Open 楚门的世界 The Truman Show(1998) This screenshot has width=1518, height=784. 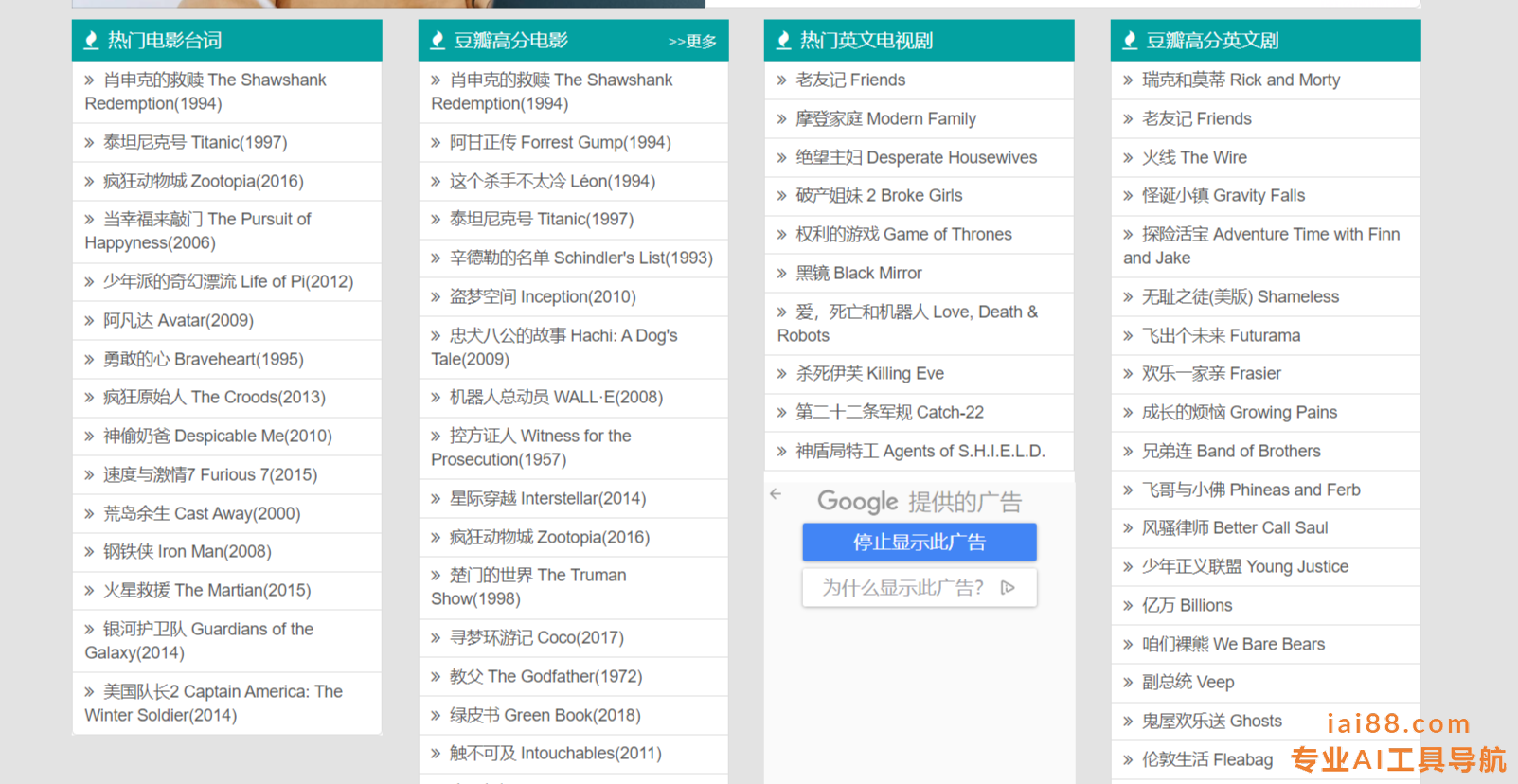pyautogui.click(x=528, y=587)
